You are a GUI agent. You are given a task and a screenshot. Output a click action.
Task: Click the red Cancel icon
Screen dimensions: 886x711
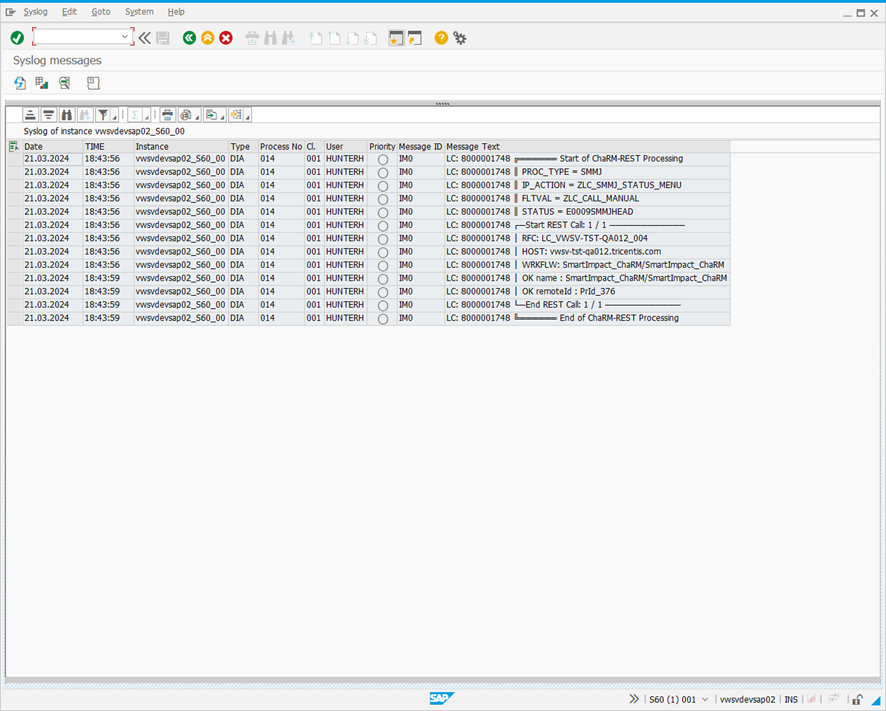(x=226, y=38)
